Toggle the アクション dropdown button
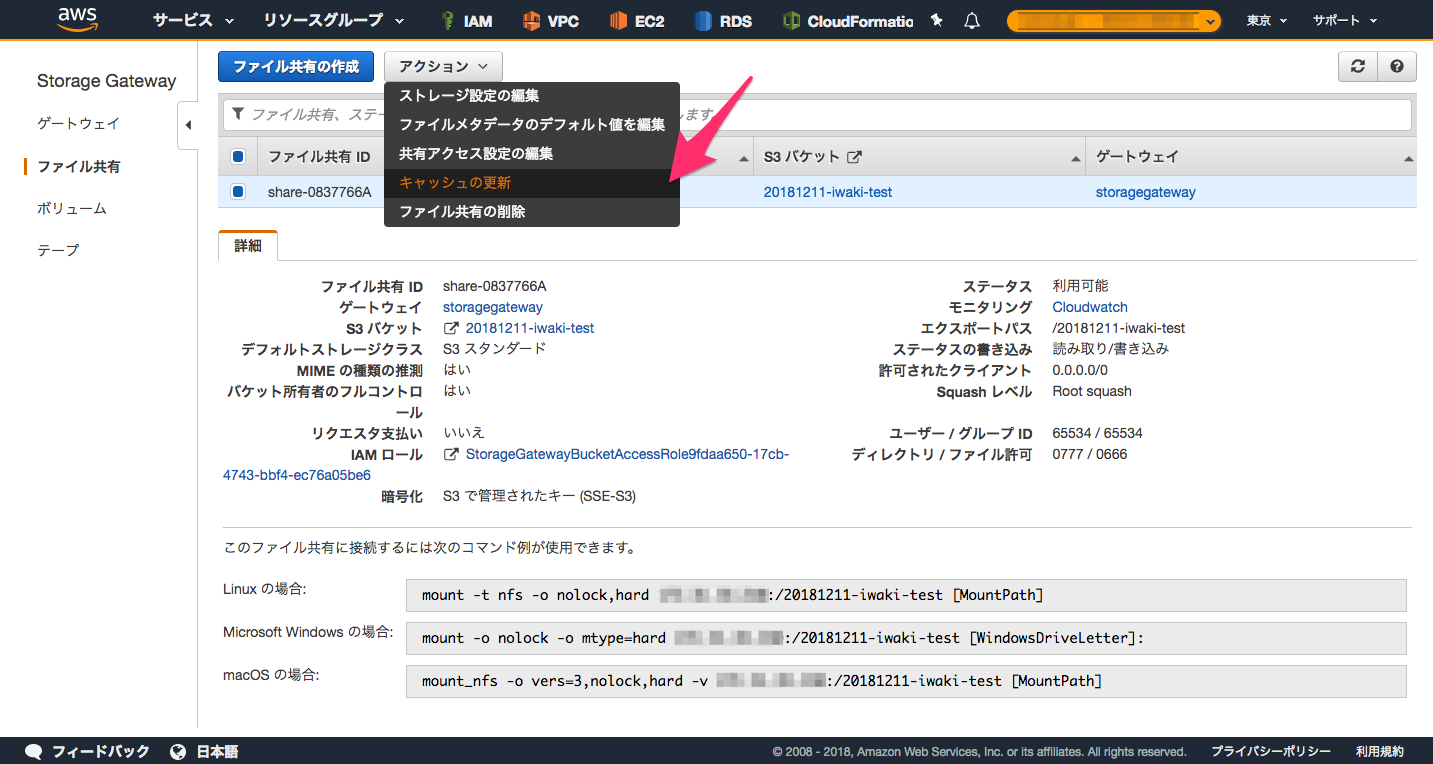The height and width of the screenshot is (764, 1433). (x=443, y=66)
